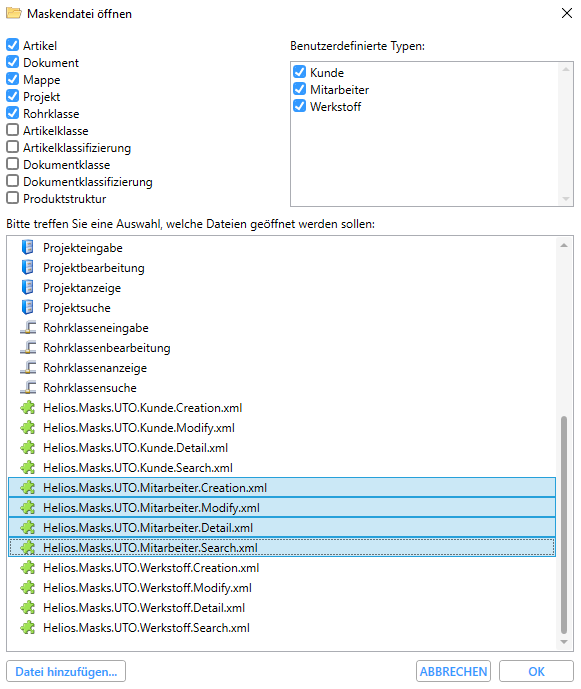Enable the Dokumentklasse checkbox
The image size is (581, 689).
pos(13,164)
